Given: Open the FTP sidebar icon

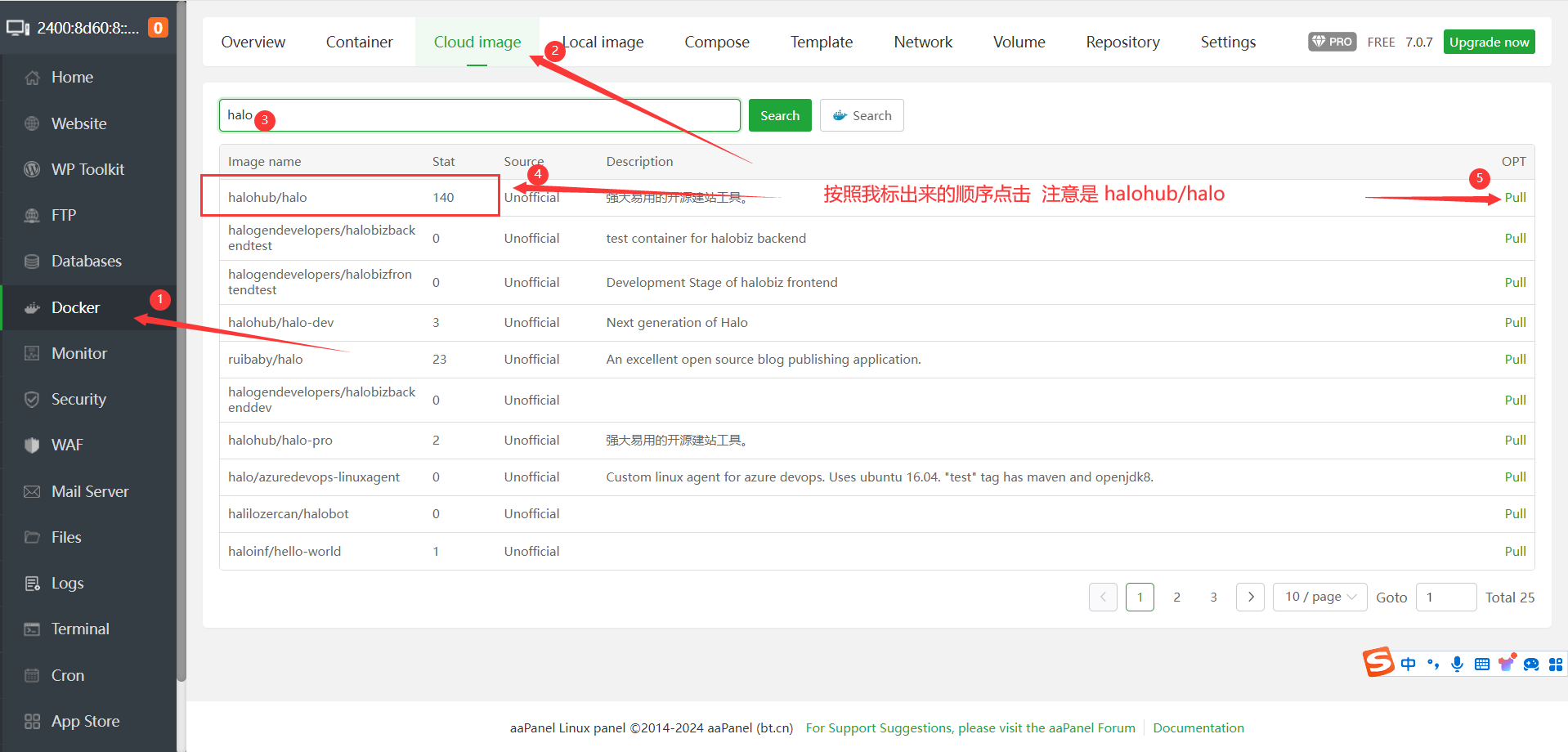Looking at the screenshot, I should 32,215.
